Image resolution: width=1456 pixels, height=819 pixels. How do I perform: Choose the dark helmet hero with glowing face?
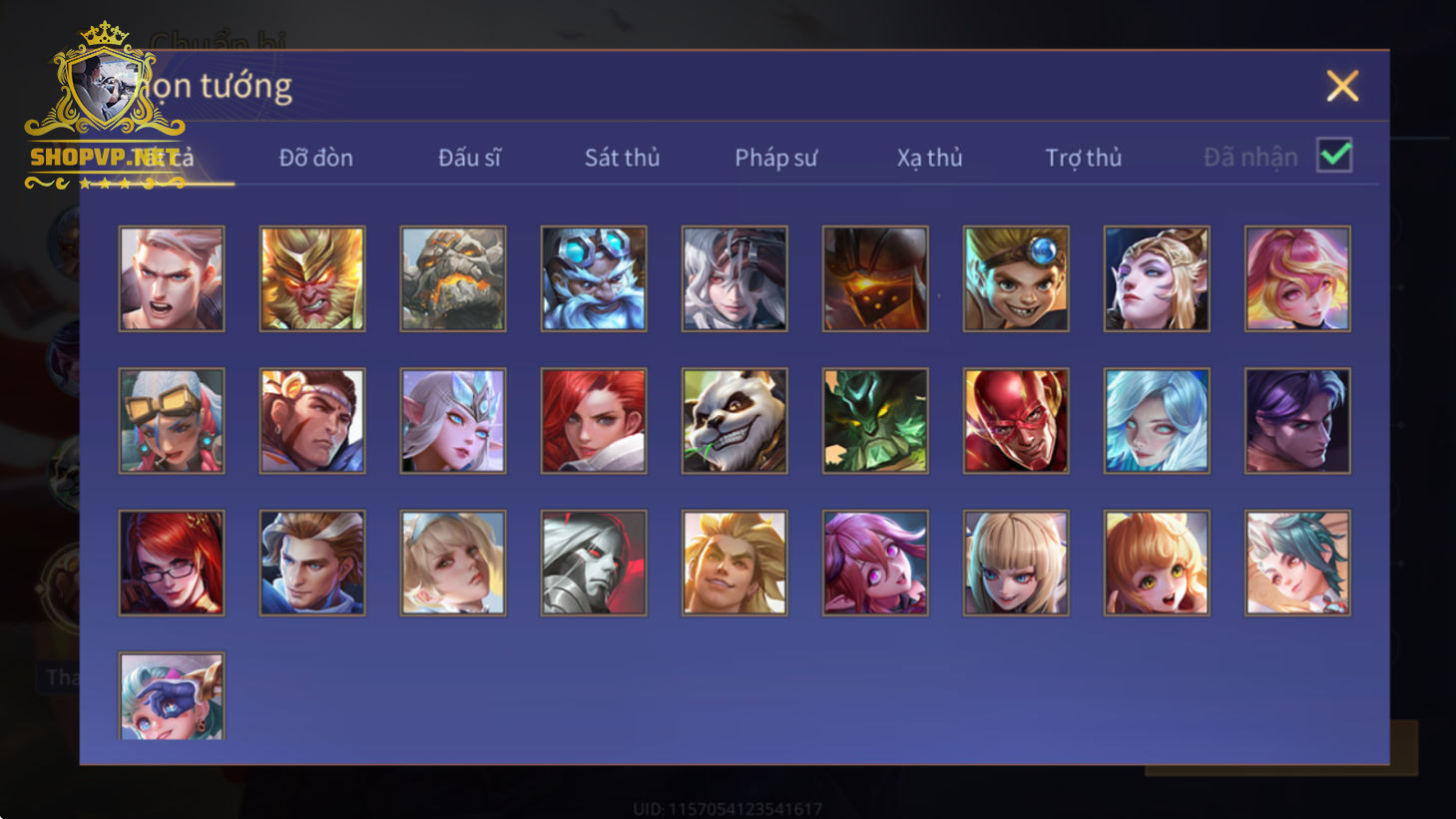coord(875,278)
